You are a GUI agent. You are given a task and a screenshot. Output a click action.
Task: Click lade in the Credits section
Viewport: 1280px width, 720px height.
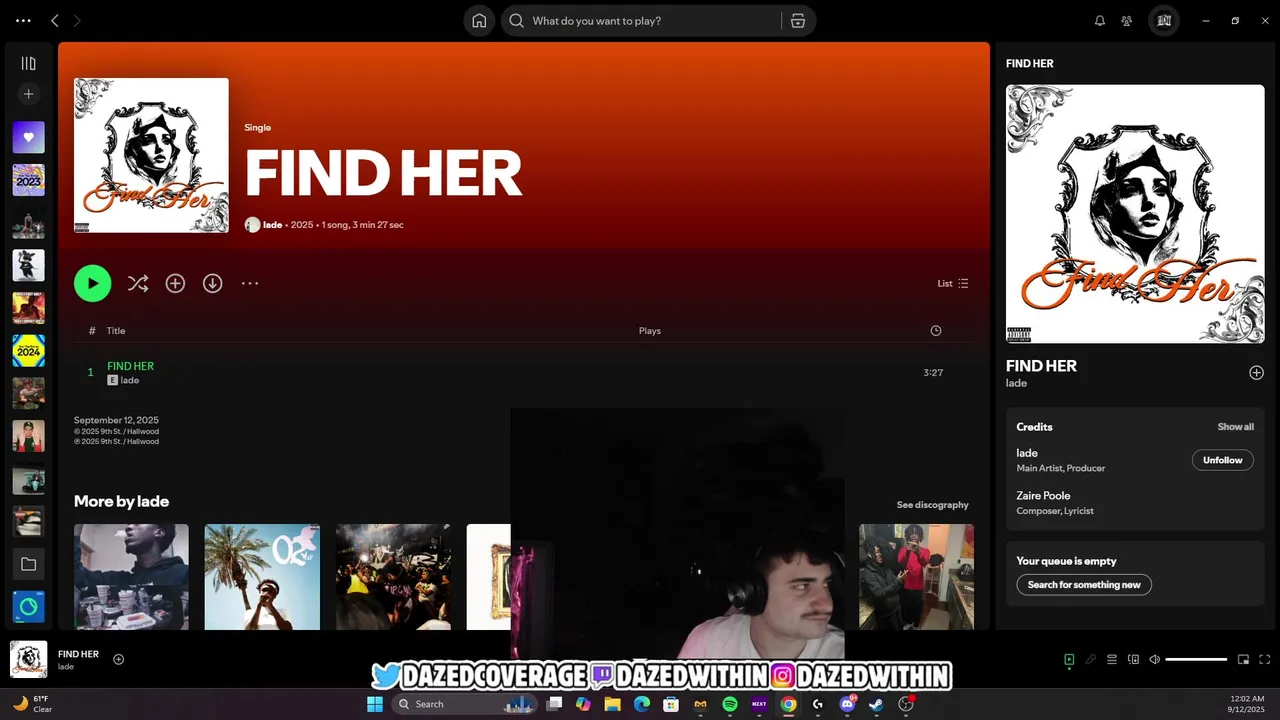tap(1027, 453)
